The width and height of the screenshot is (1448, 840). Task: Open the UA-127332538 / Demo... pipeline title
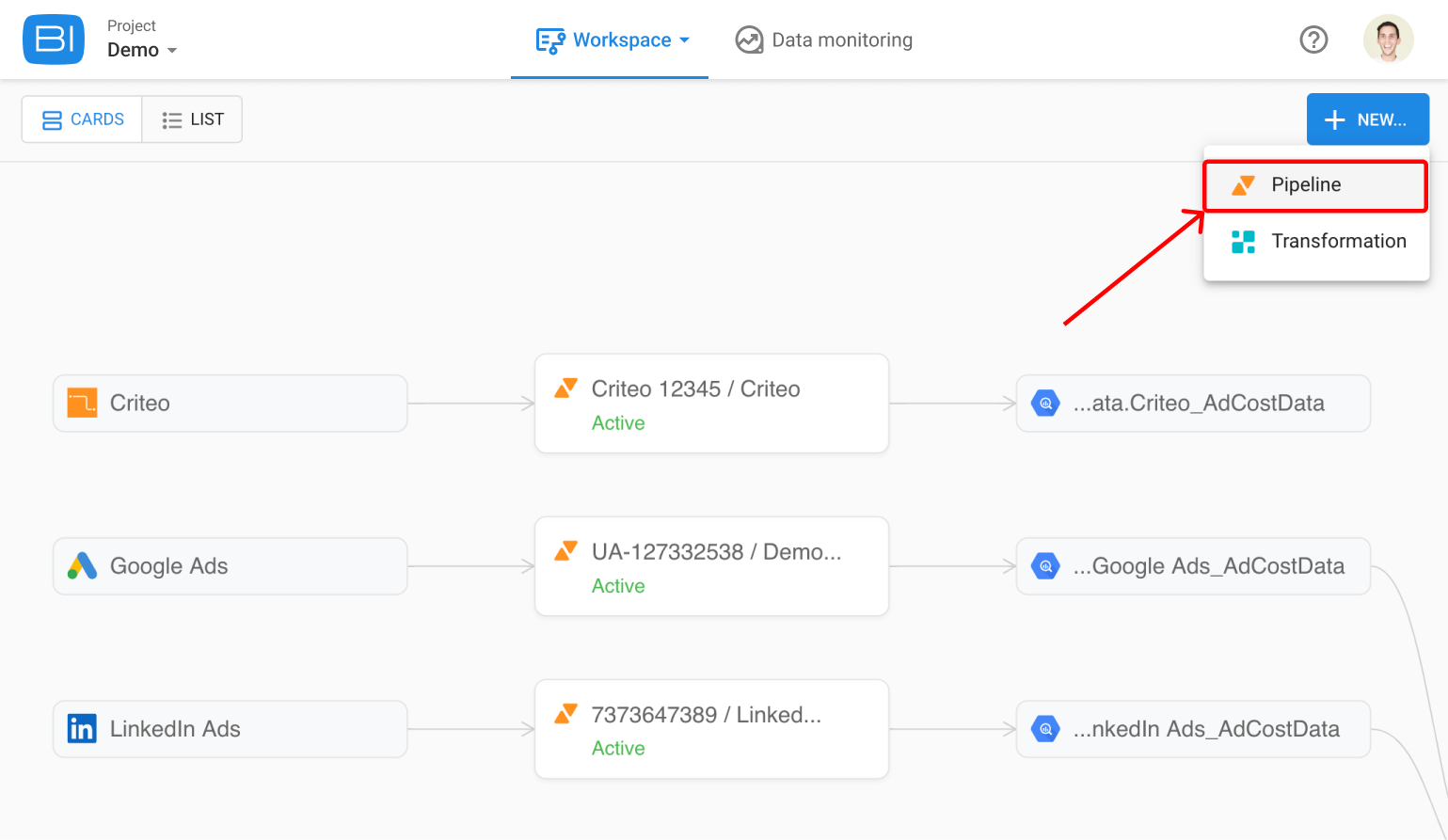[716, 551]
